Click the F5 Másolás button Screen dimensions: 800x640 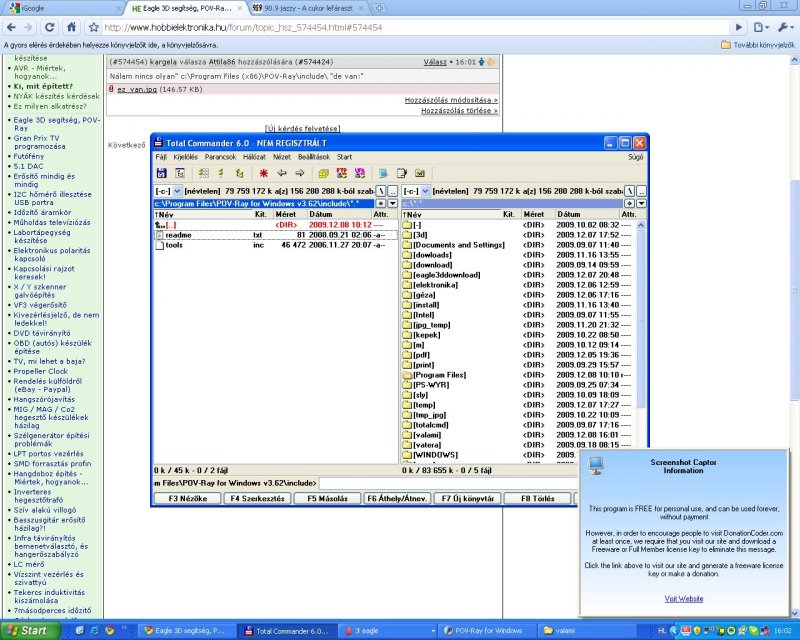coord(328,498)
